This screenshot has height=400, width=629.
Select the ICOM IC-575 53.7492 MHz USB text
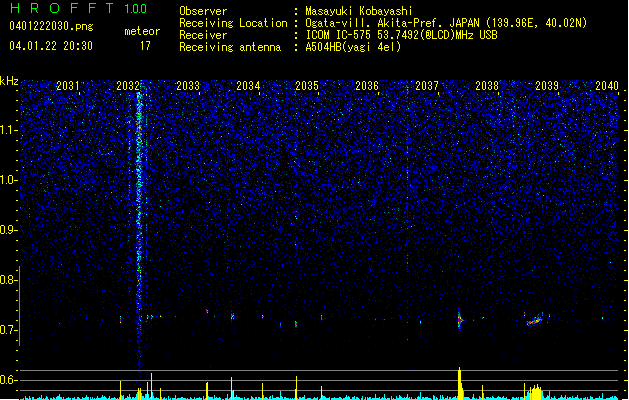(x=402, y=35)
